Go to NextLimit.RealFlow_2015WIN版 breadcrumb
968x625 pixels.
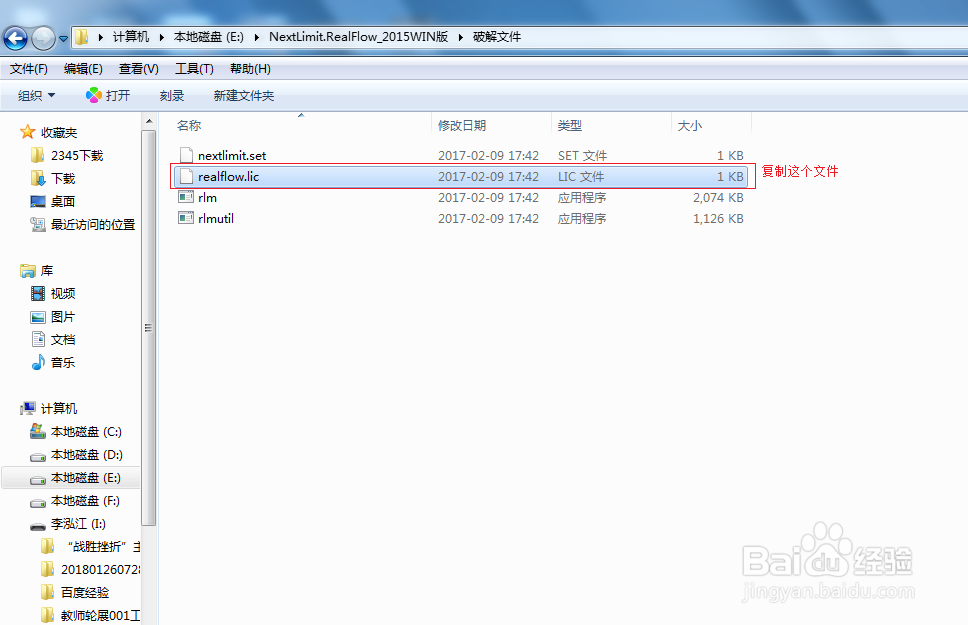pyautogui.click(x=359, y=37)
